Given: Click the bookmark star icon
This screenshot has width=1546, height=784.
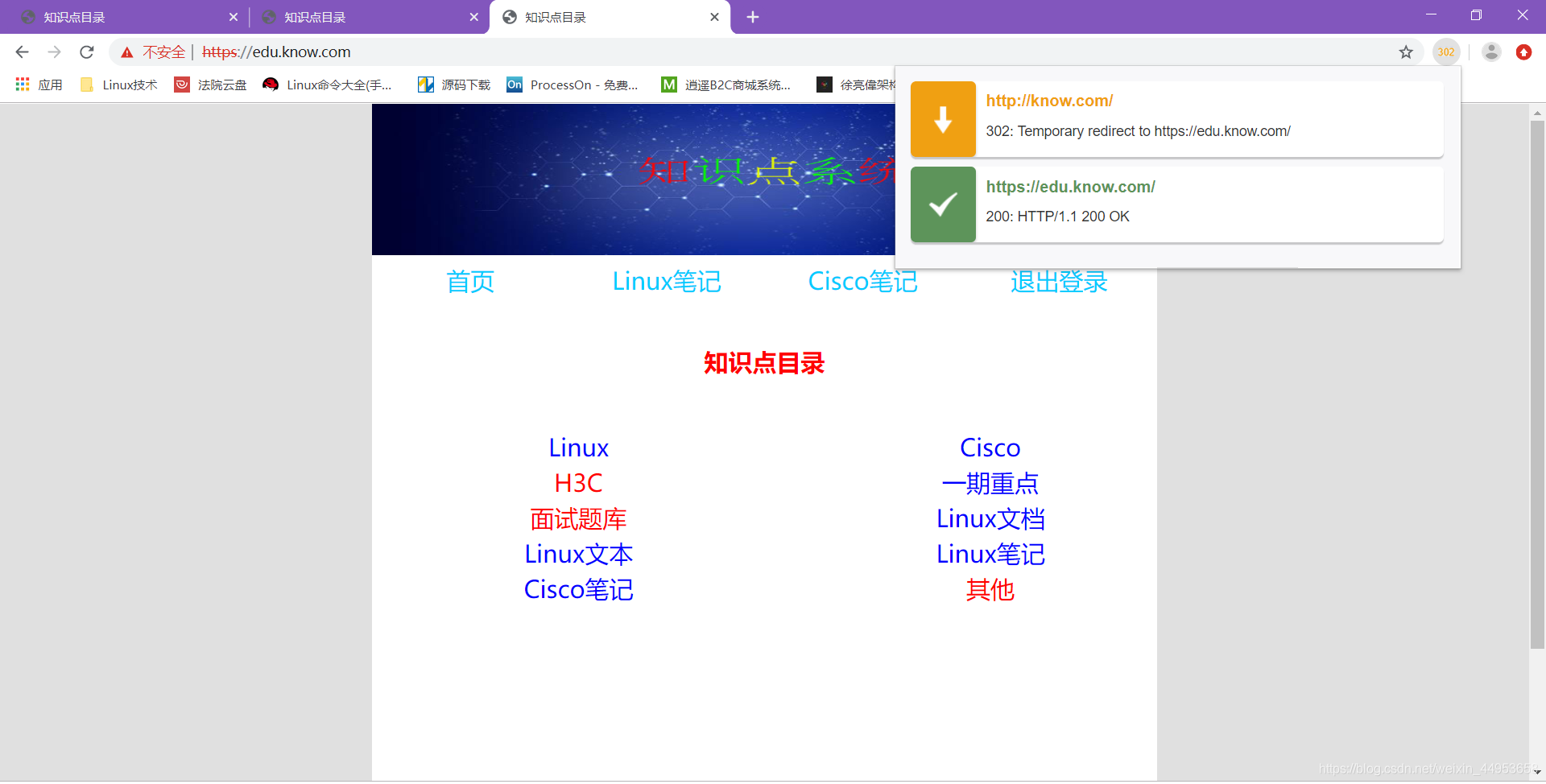Looking at the screenshot, I should [x=1406, y=52].
